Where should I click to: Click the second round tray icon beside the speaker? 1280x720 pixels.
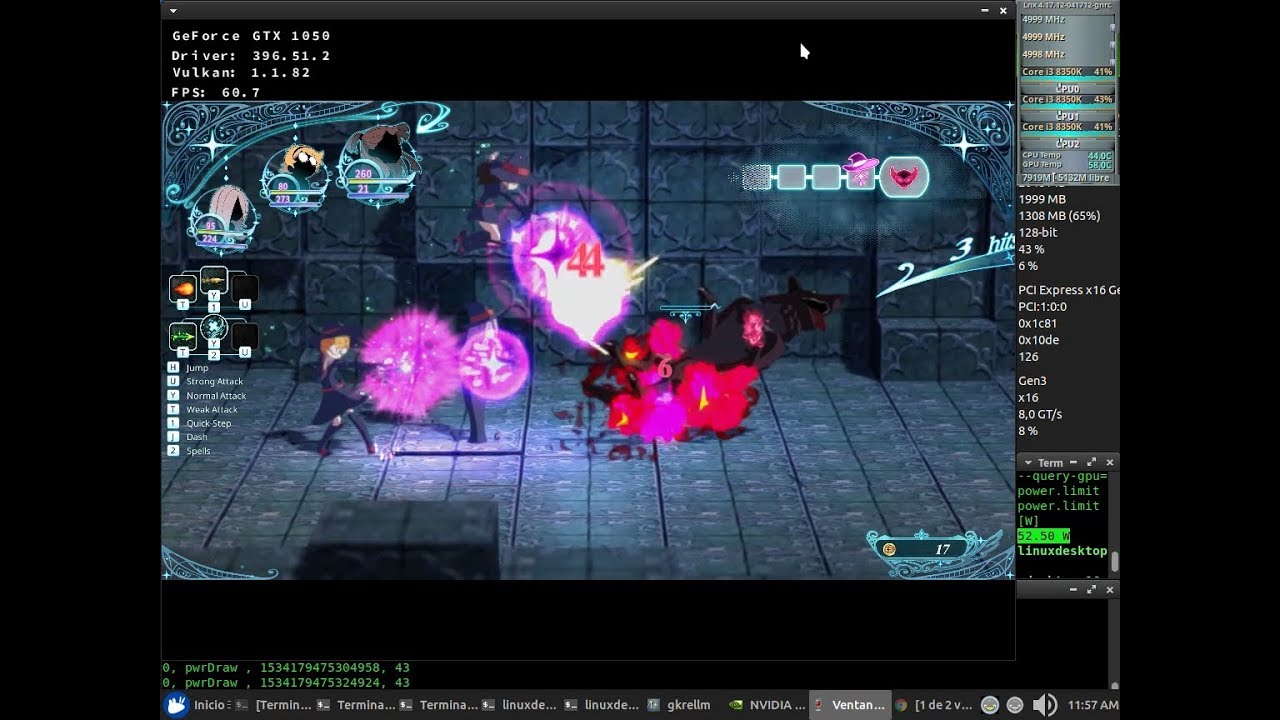[x=1014, y=705]
